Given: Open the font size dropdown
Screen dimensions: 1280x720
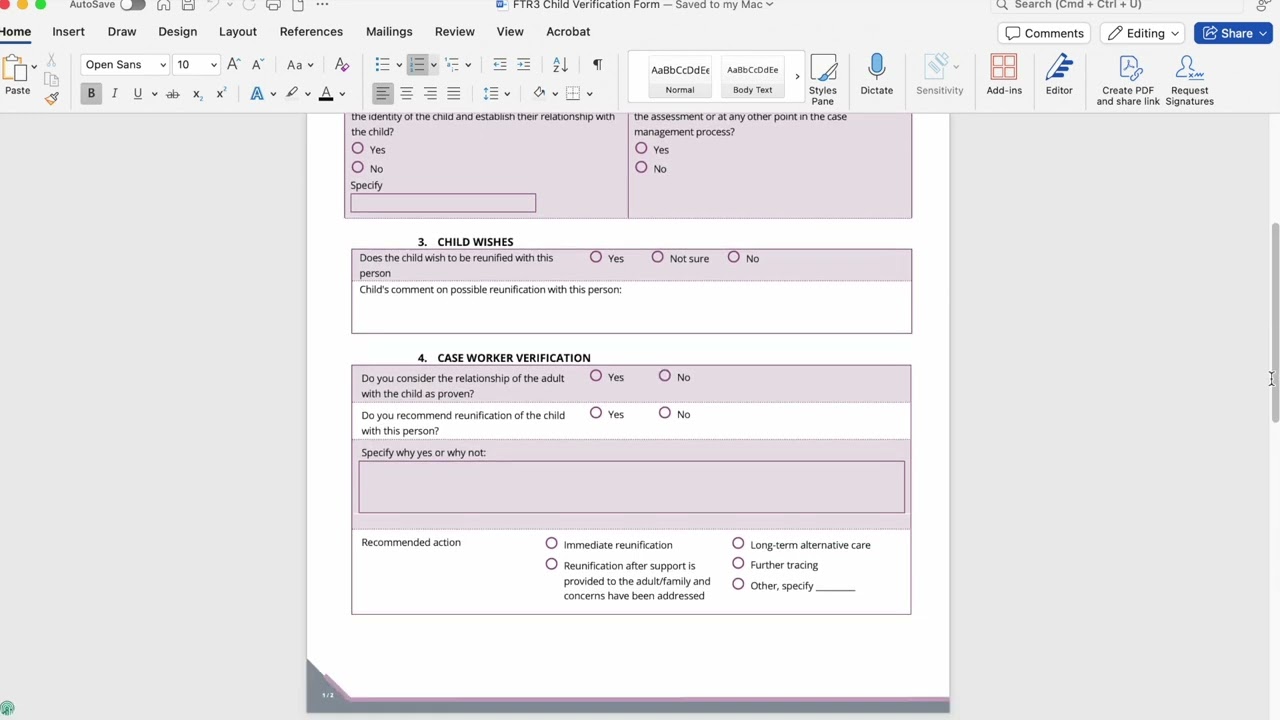Looking at the screenshot, I should click(x=213, y=65).
